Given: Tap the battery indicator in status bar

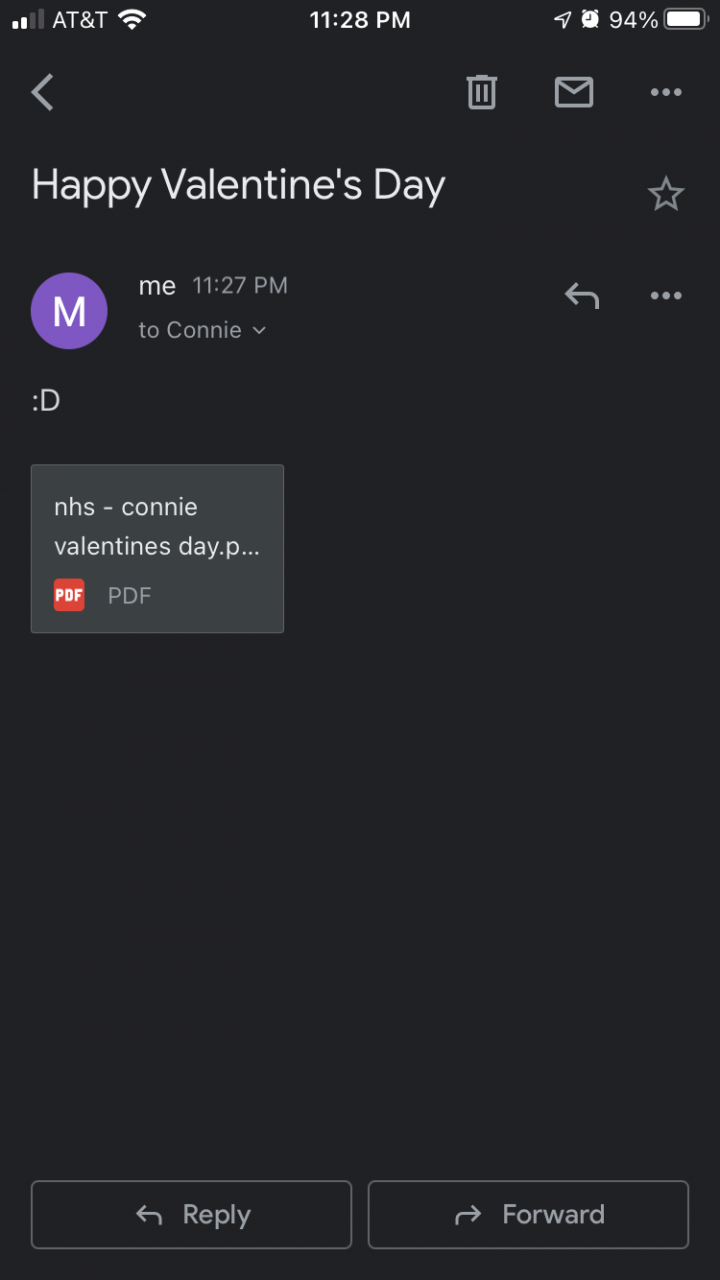Looking at the screenshot, I should coord(686,19).
